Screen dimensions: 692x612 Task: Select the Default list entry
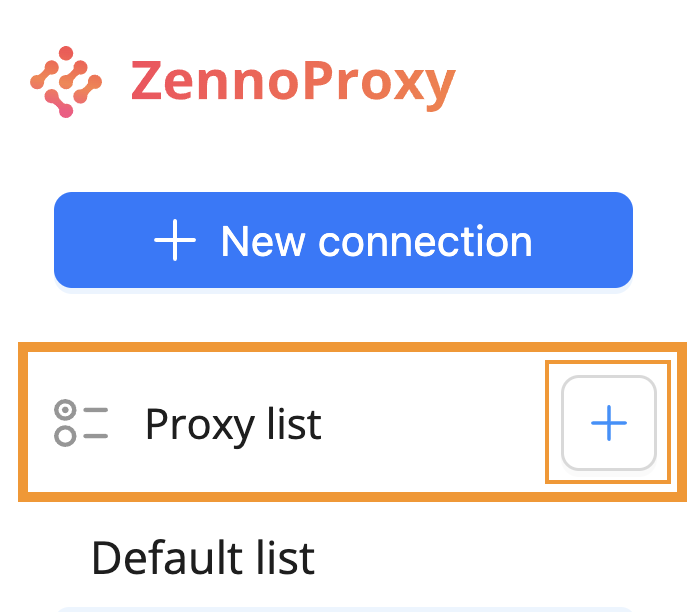203,558
